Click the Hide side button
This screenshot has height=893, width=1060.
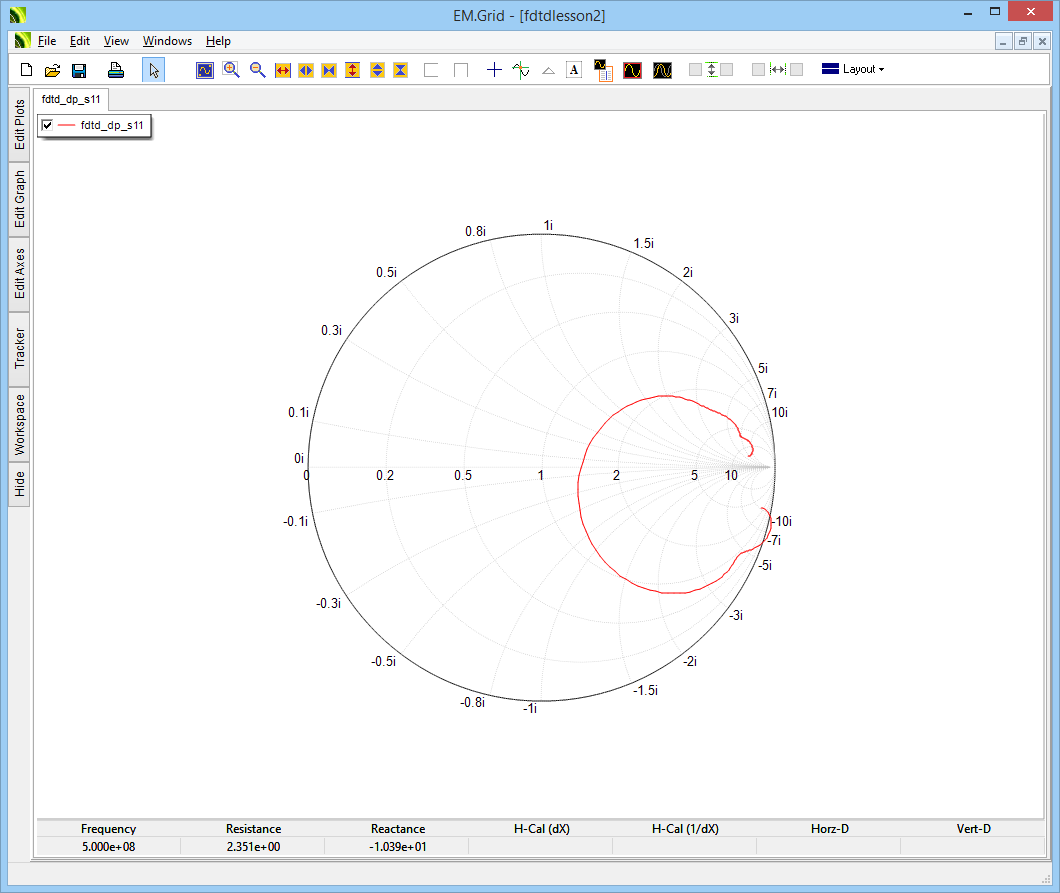(20, 485)
